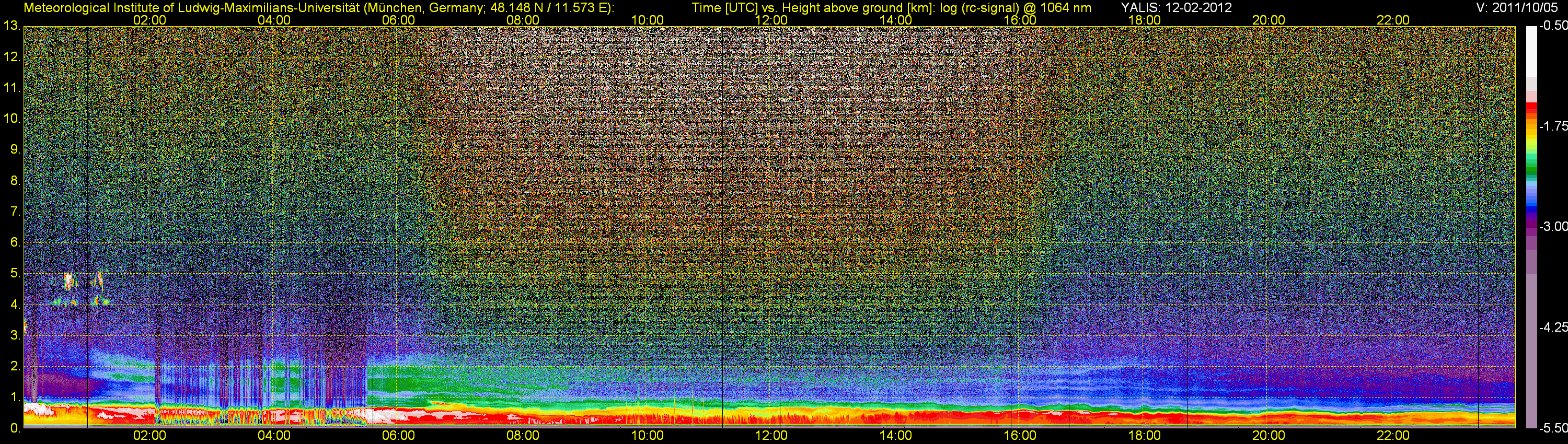The image size is (1568, 444).
Task: Pick the 10 km height axis label
Action: pos(11,119)
